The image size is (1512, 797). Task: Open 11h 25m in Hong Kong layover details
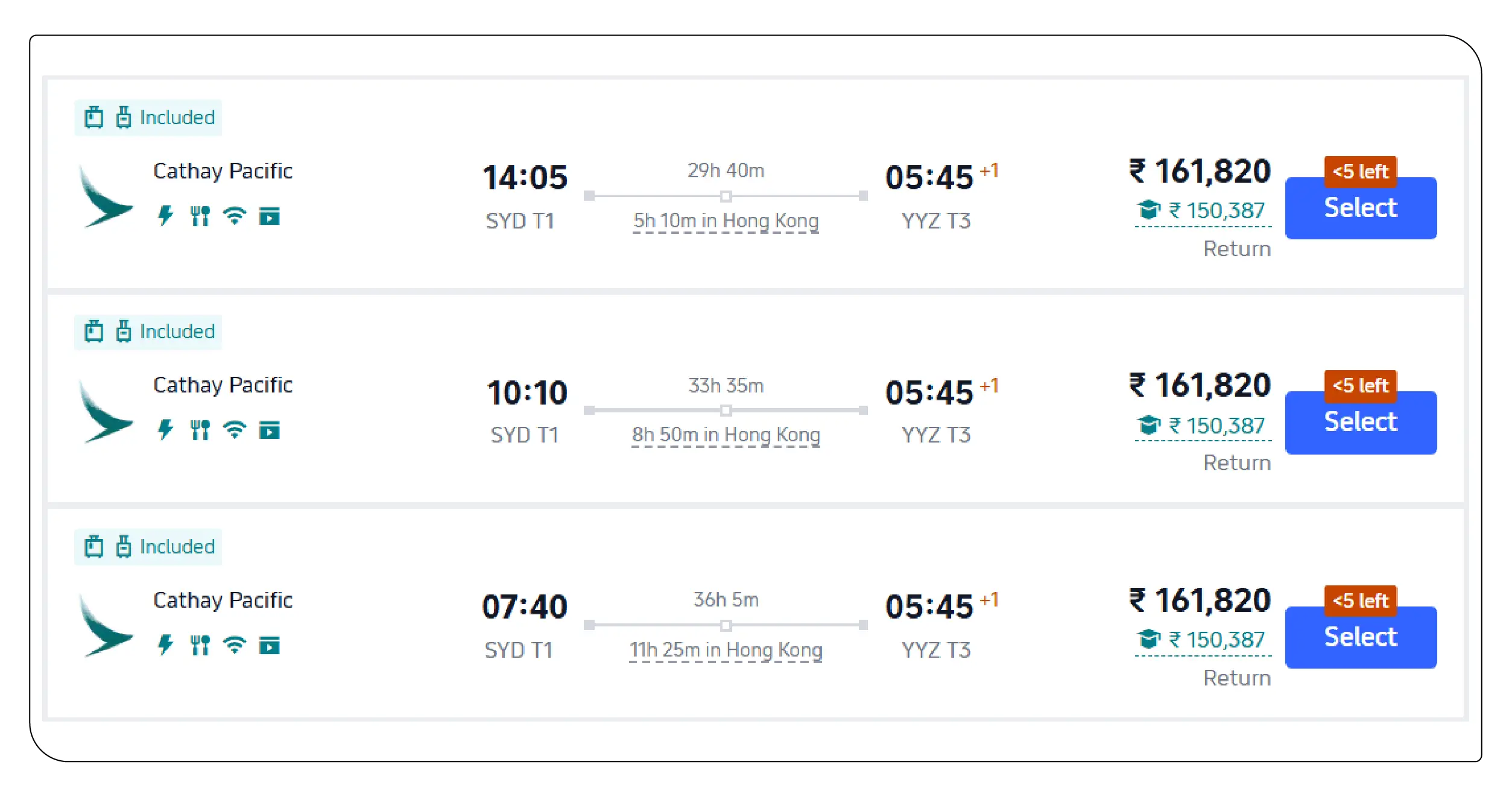click(726, 650)
